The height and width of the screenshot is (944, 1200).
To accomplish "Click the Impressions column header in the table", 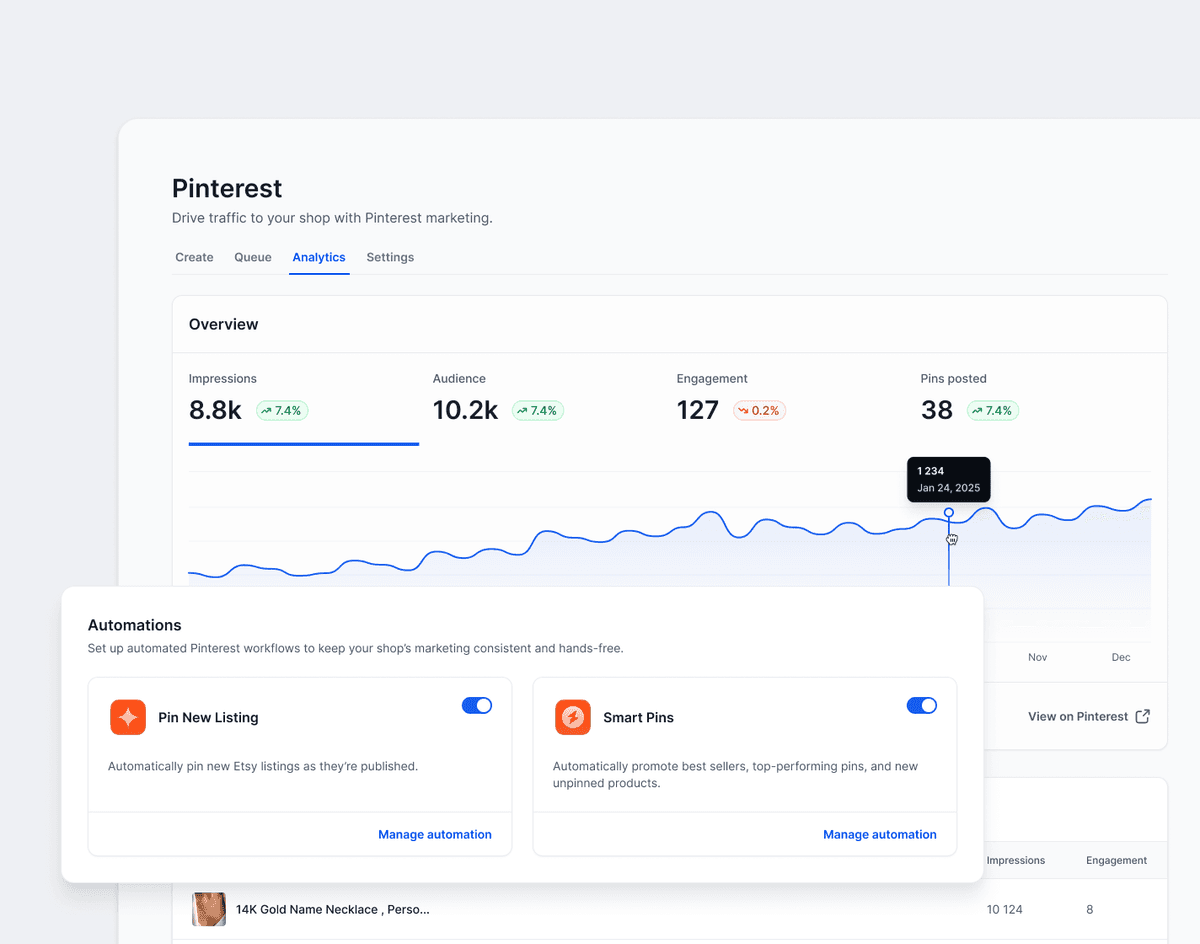I will (x=1016, y=860).
